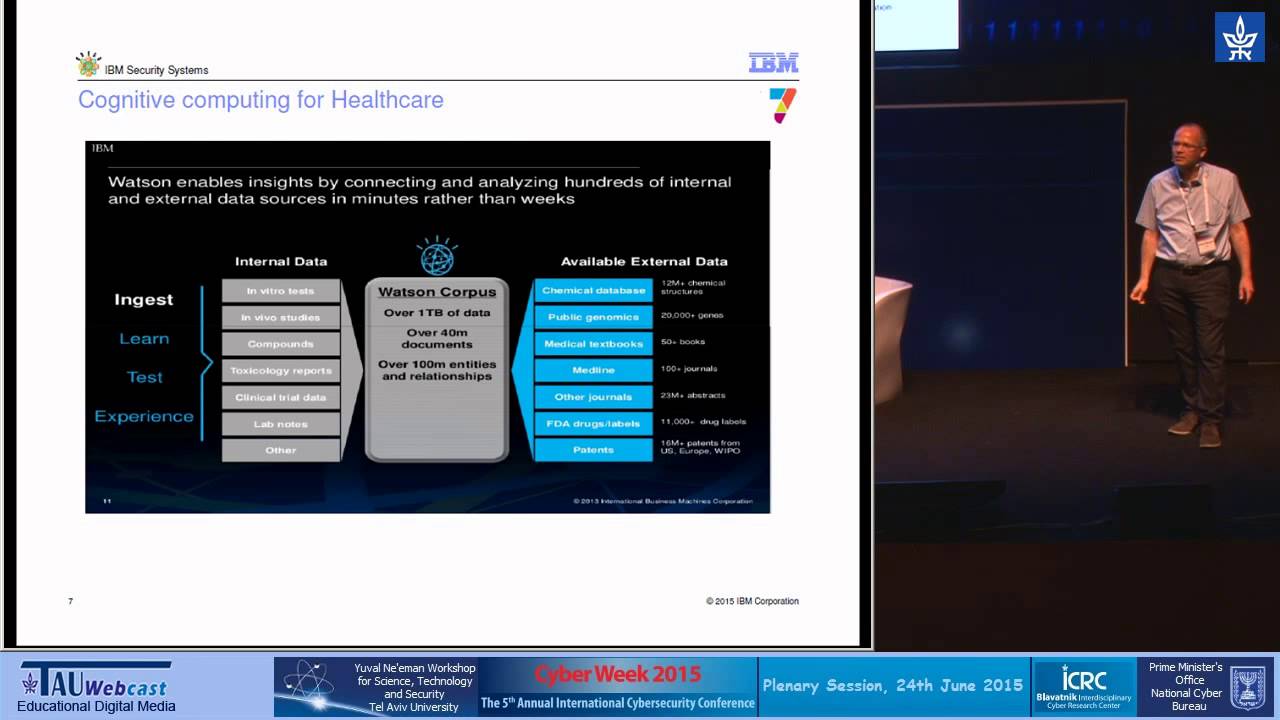Click the Plenary Session, 24th June 2015 label
Screen dimensions: 1280x720
click(x=893, y=685)
